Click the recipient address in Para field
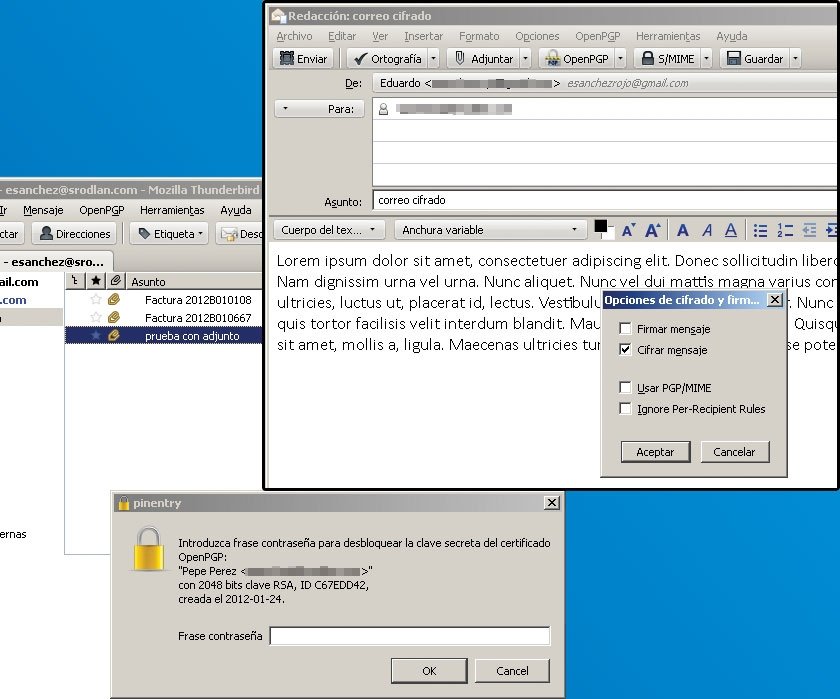The image size is (840, 699). [454, 109]
